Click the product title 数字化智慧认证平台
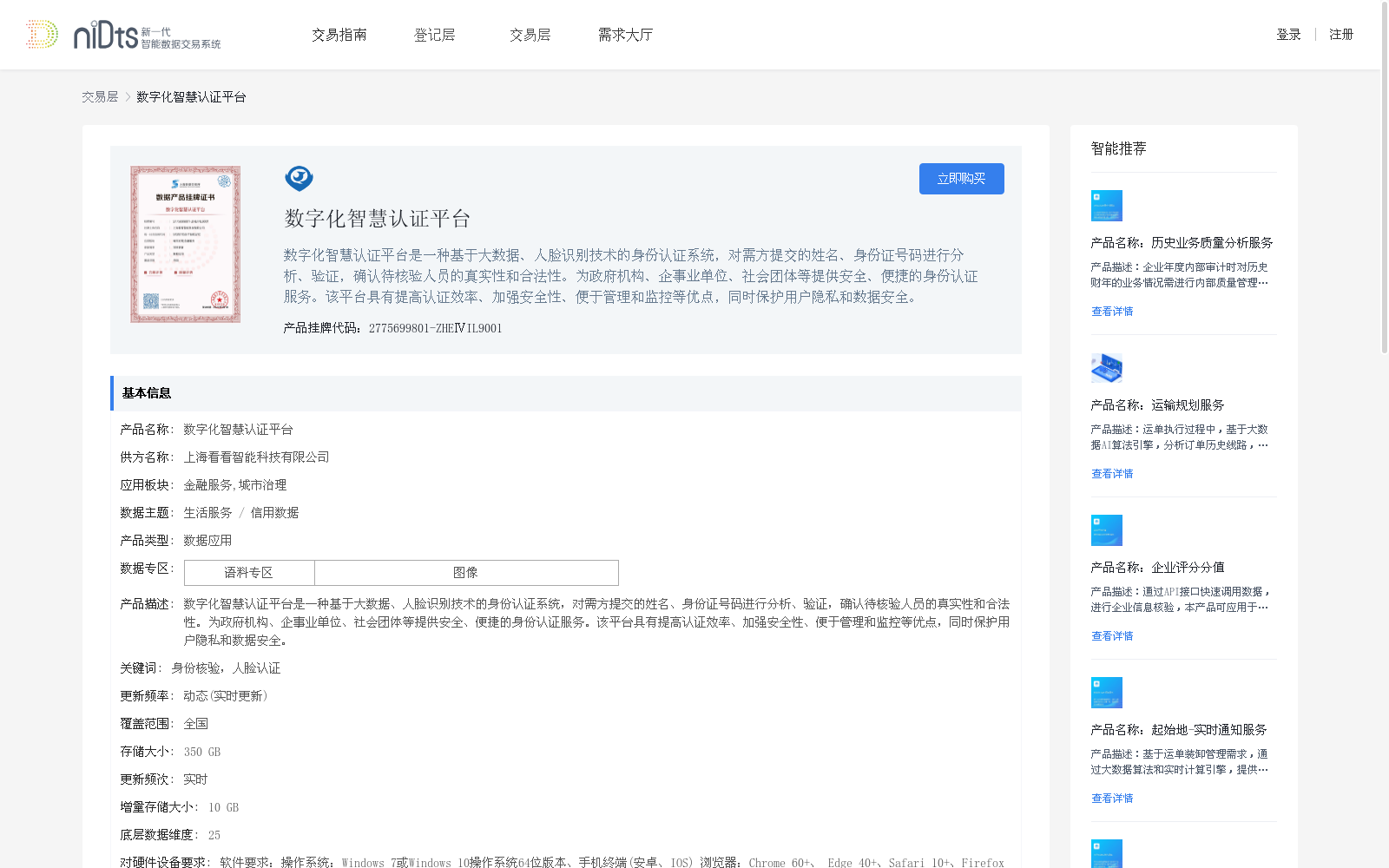The image size is (1389, 868). (x=378, y=219)
